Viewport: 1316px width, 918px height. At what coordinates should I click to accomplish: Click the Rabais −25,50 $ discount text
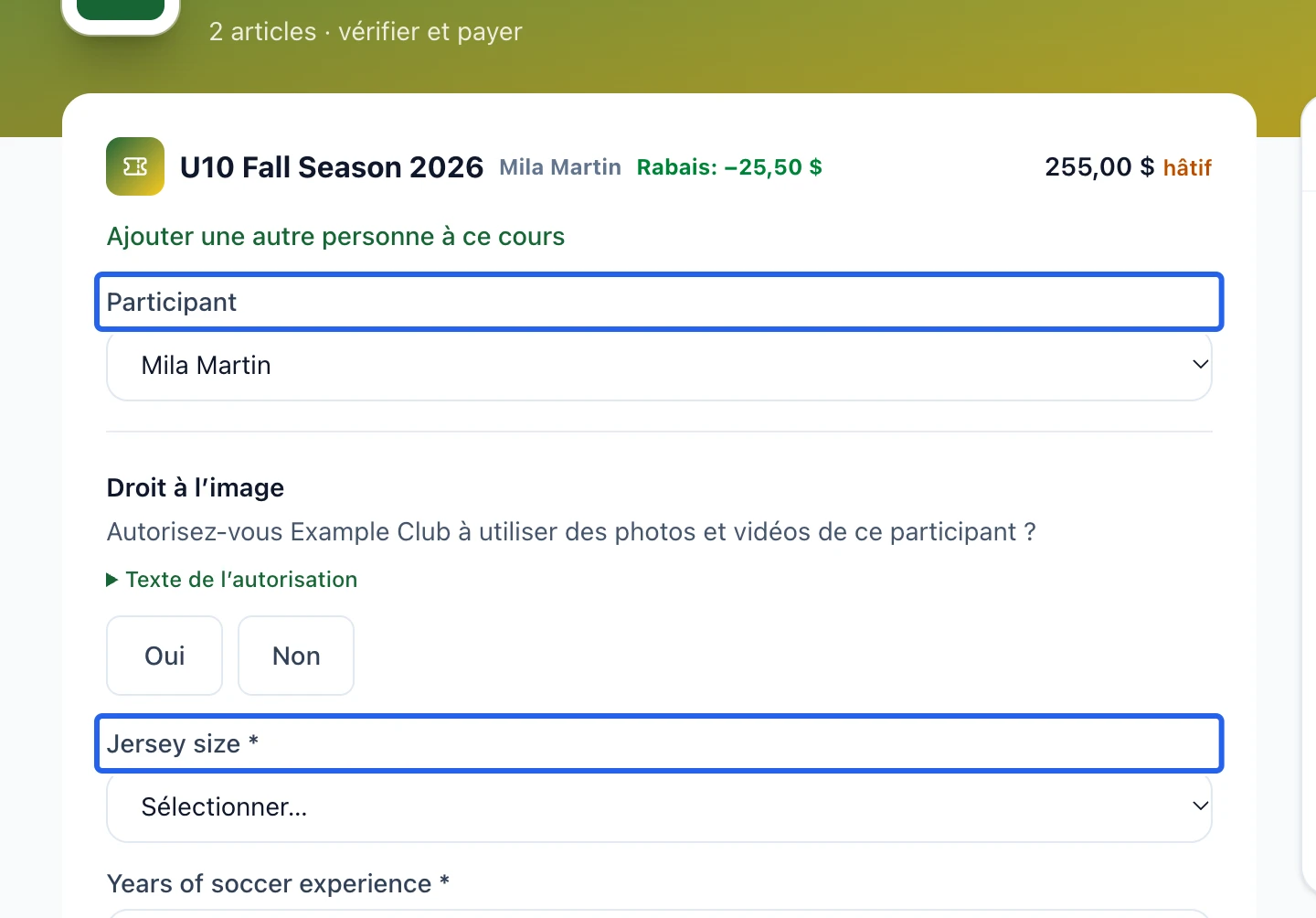[729, 167]
